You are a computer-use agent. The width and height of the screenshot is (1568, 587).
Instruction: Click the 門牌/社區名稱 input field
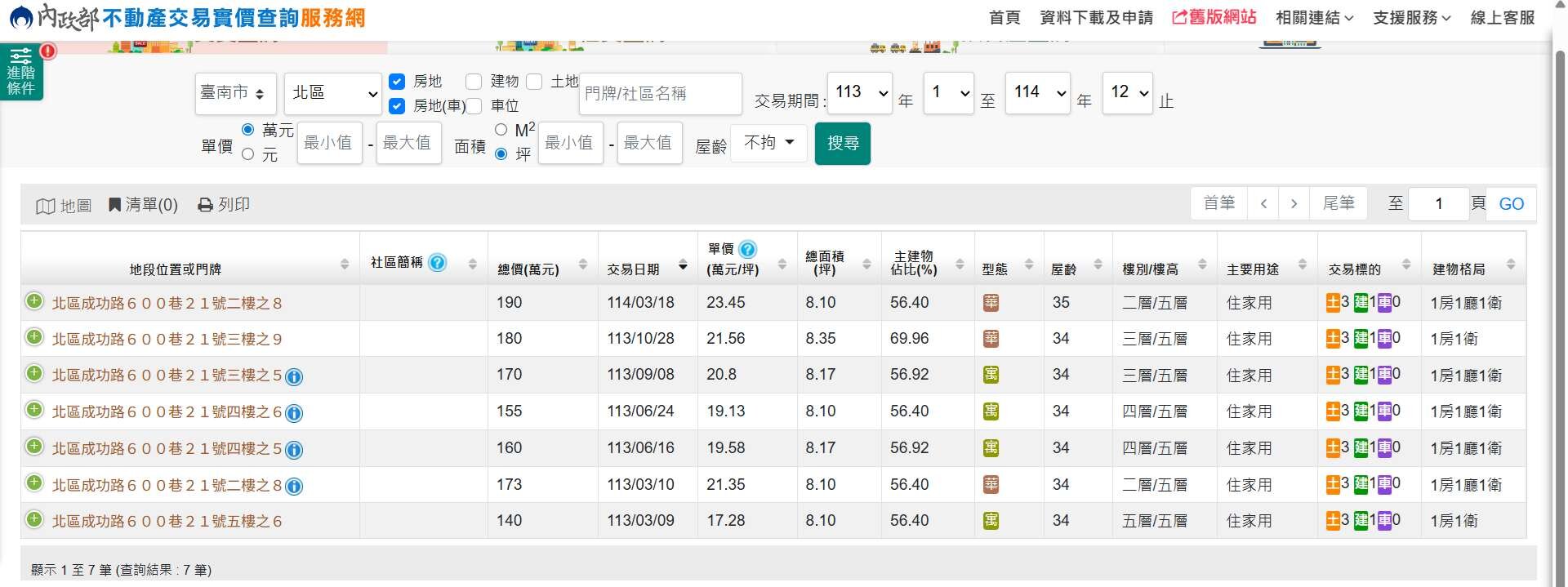click(x=660, y=94)
